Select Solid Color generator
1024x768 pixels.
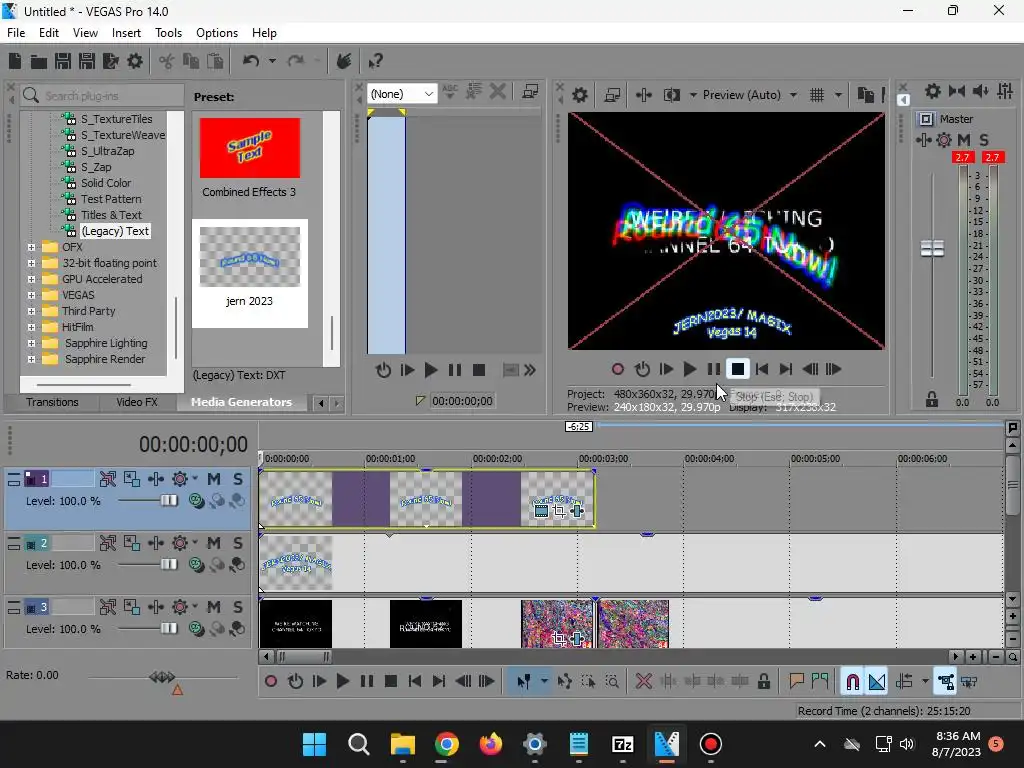pyautogui.click(x=106, y=184)
